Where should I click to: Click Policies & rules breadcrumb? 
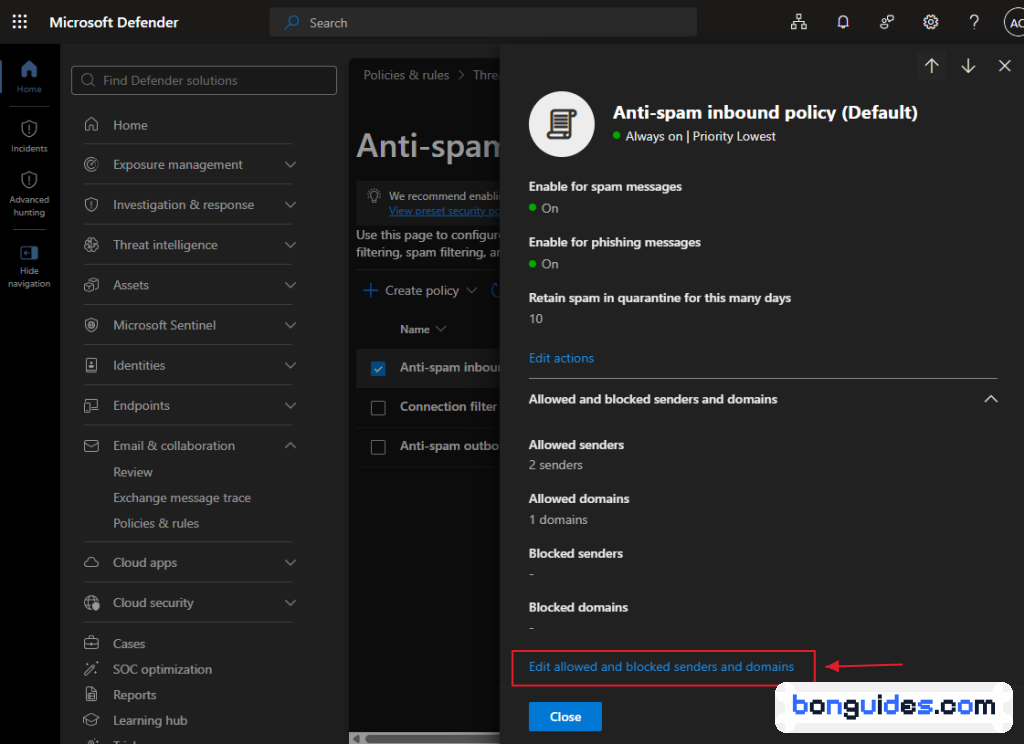pyautogui.click(x=406, y=75)
